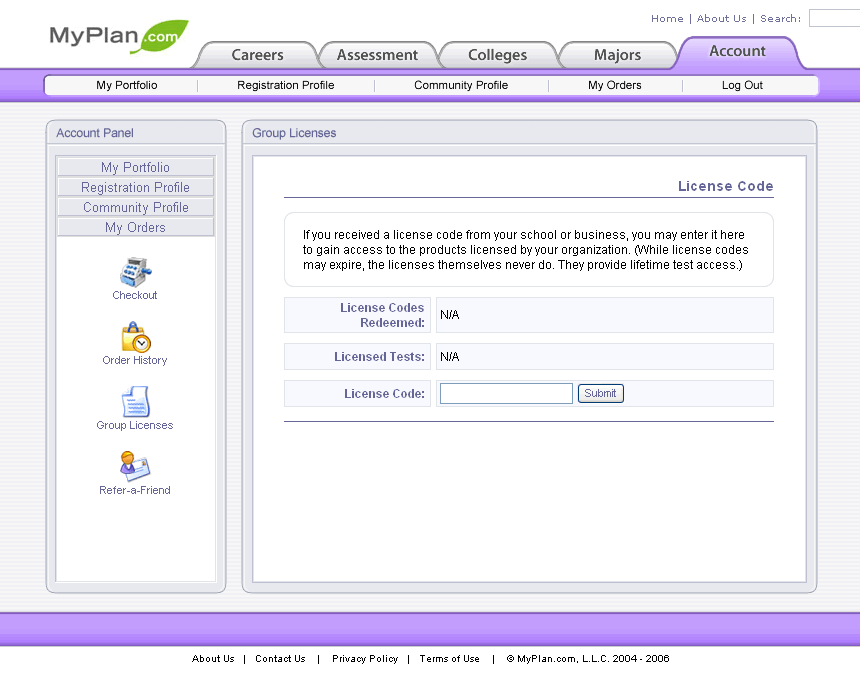Open My Portfolio in the purple submenu bar

(127, 85)
